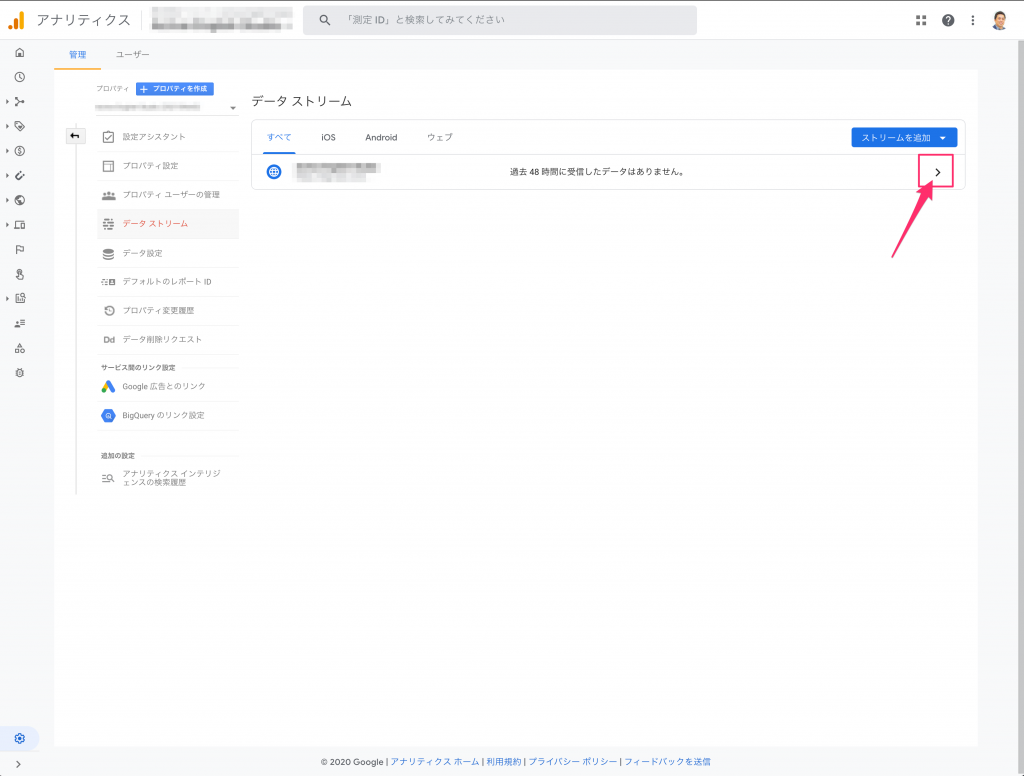1024x776 pixels.
Task: Click the デフォルトのレポート ID icon
Action: tap(108, 282)
